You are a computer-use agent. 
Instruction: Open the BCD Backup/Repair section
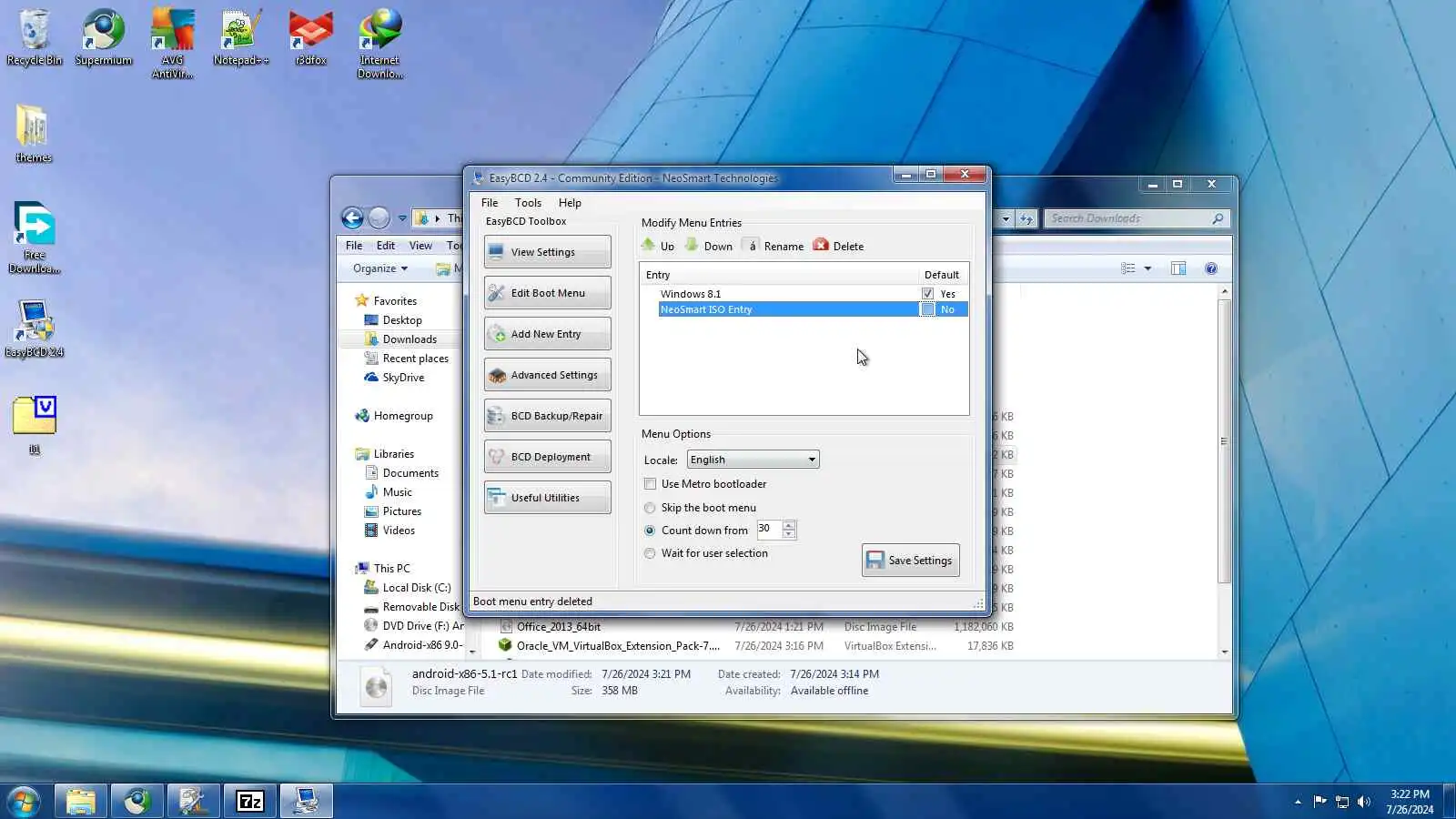[x=547, y=416]
